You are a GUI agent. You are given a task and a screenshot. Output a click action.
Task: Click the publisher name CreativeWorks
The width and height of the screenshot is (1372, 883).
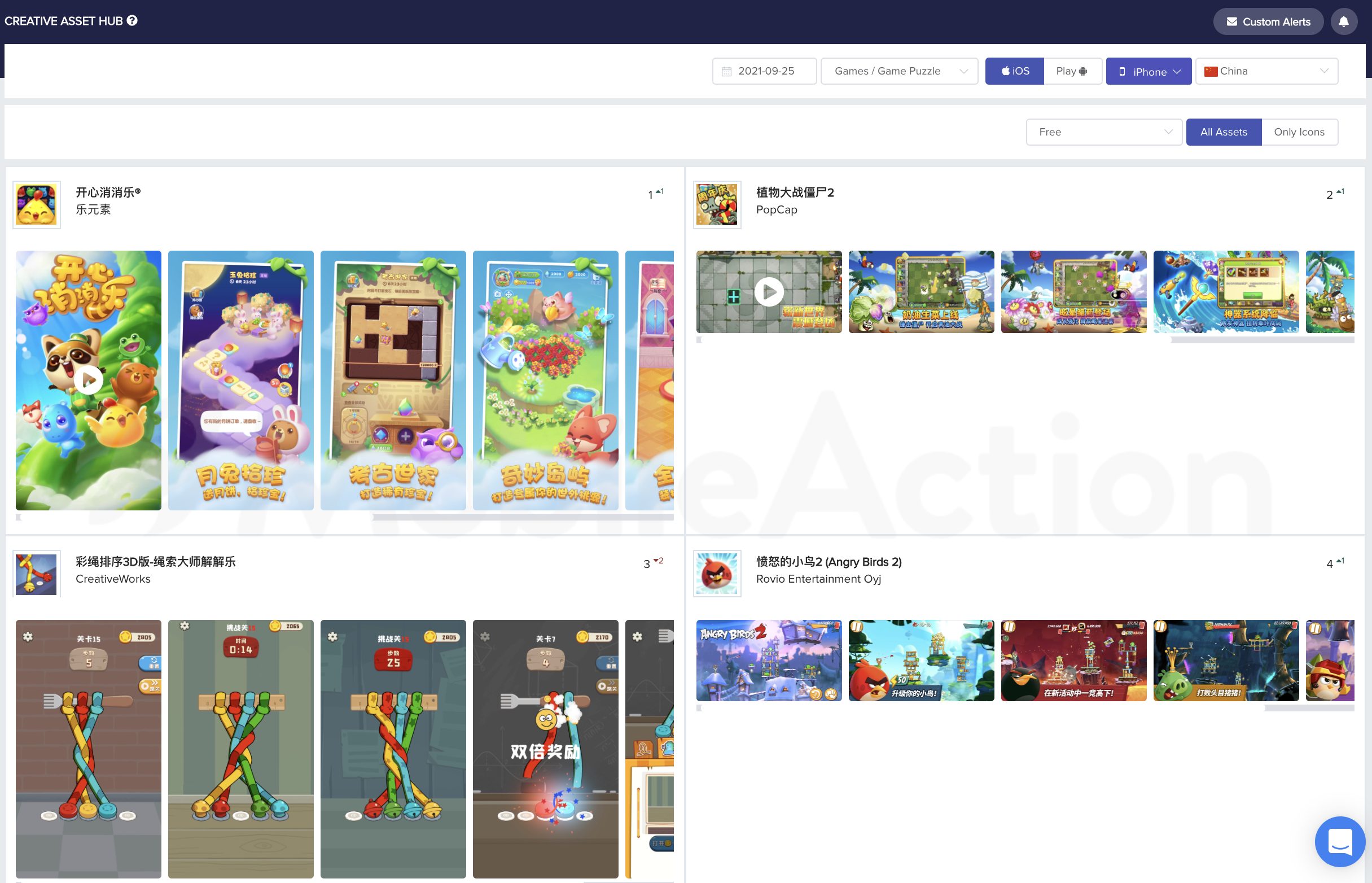113,579
